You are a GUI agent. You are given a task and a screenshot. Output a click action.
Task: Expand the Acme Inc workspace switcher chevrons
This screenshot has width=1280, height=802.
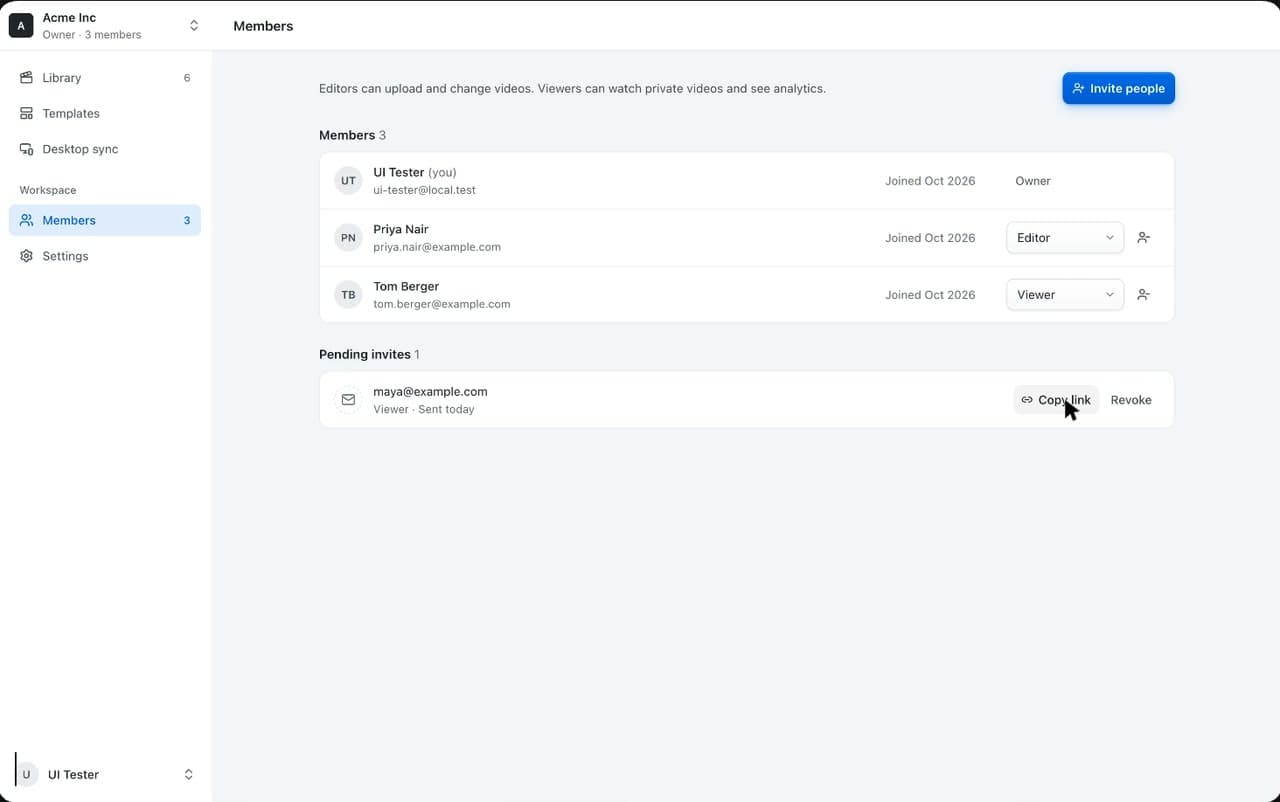[x=194, y=25]
